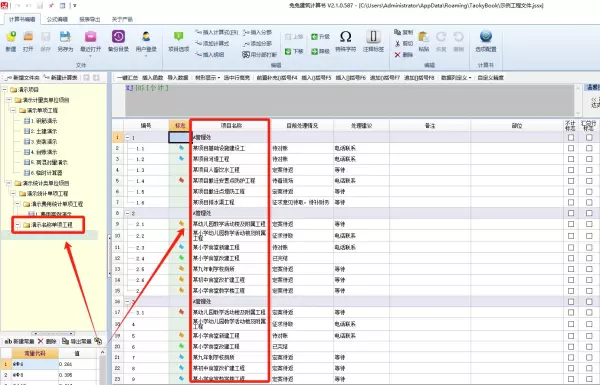This screenshot has width=600, height=385.
Task: Check the 汇总行标志 box for row 3.1
Action: coord(589,312)
